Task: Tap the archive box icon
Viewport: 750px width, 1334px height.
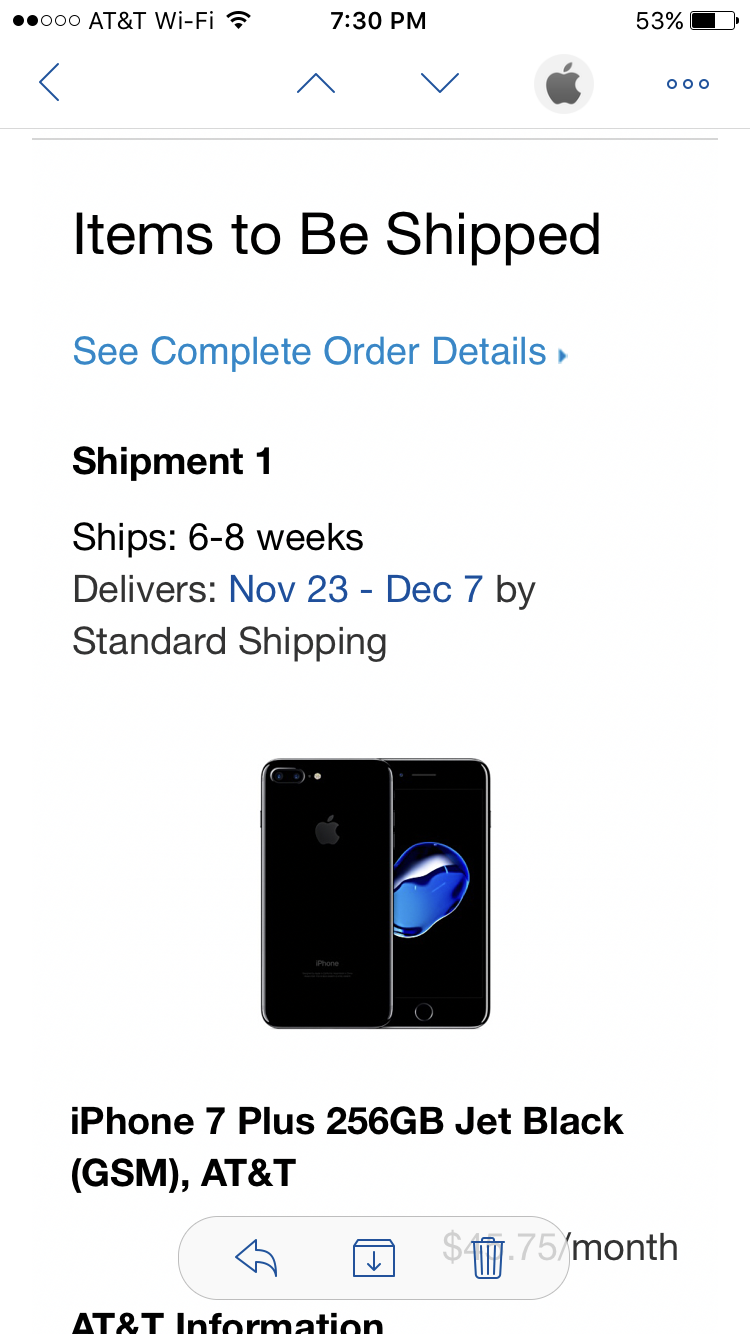Action: coord(374,1258)
